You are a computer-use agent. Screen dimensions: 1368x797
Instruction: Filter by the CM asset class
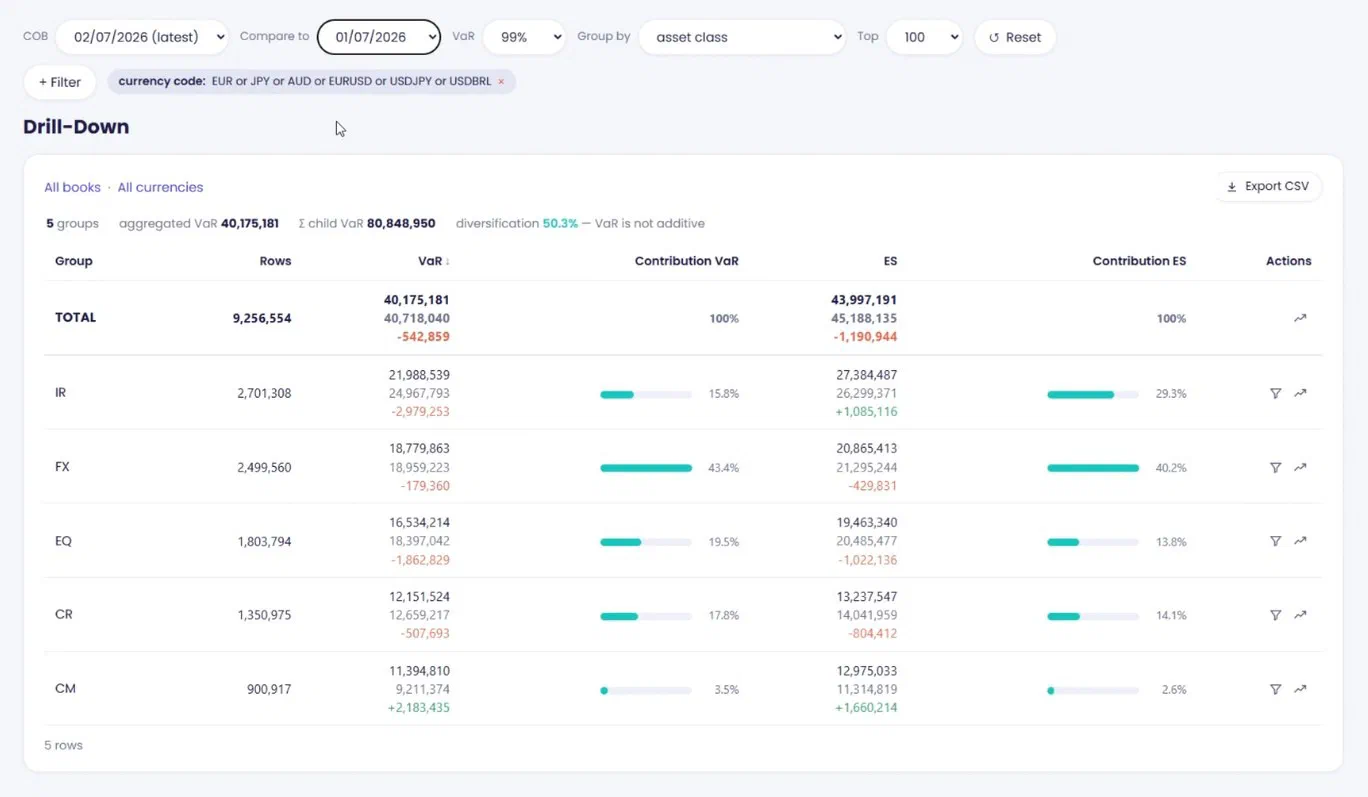pos(1275,689)
